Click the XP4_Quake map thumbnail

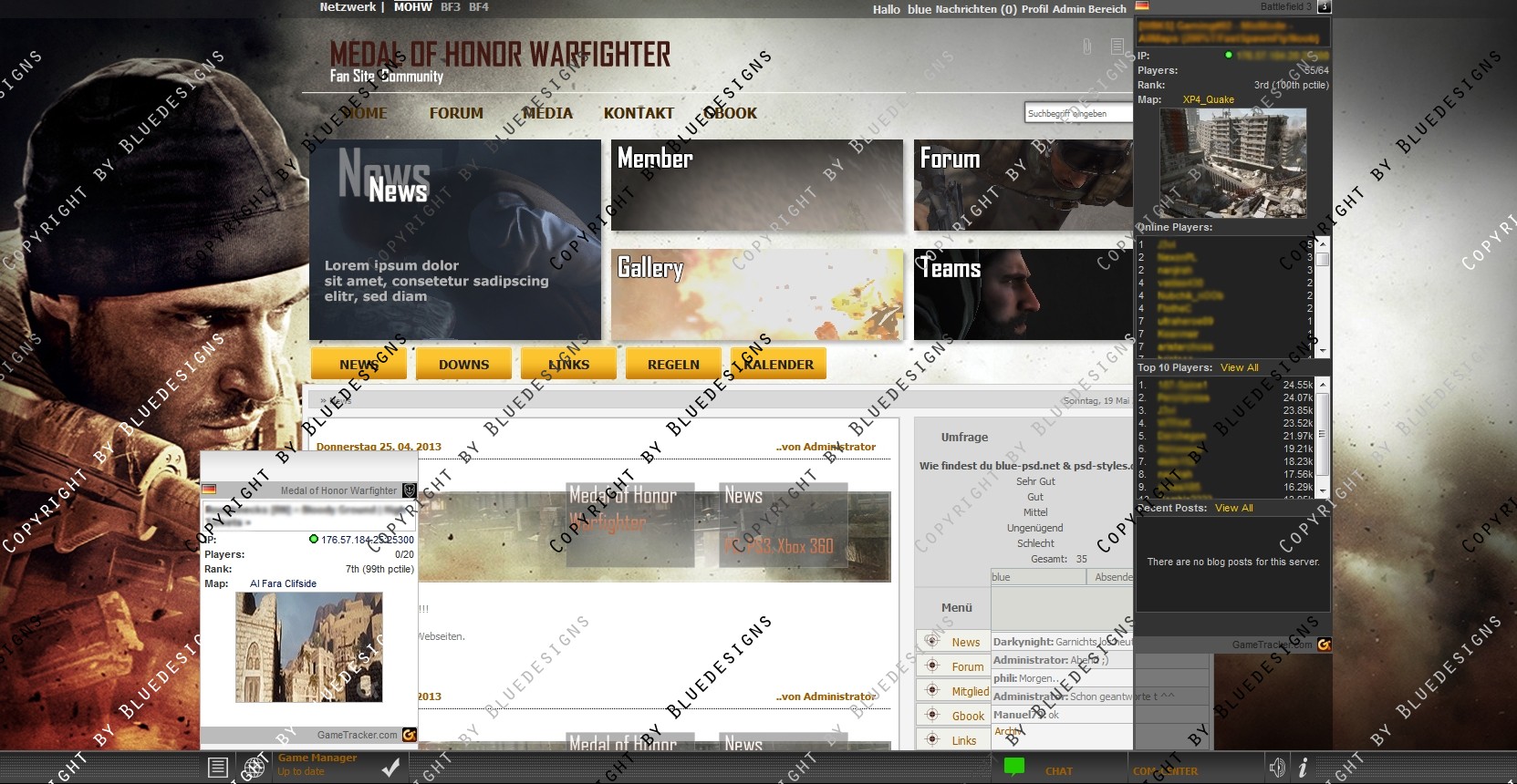tap(1232, 162)
